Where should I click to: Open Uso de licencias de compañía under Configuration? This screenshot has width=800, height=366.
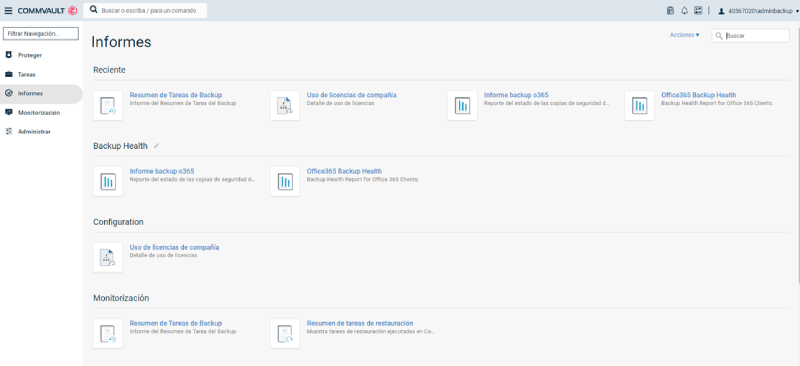point(174,247)
